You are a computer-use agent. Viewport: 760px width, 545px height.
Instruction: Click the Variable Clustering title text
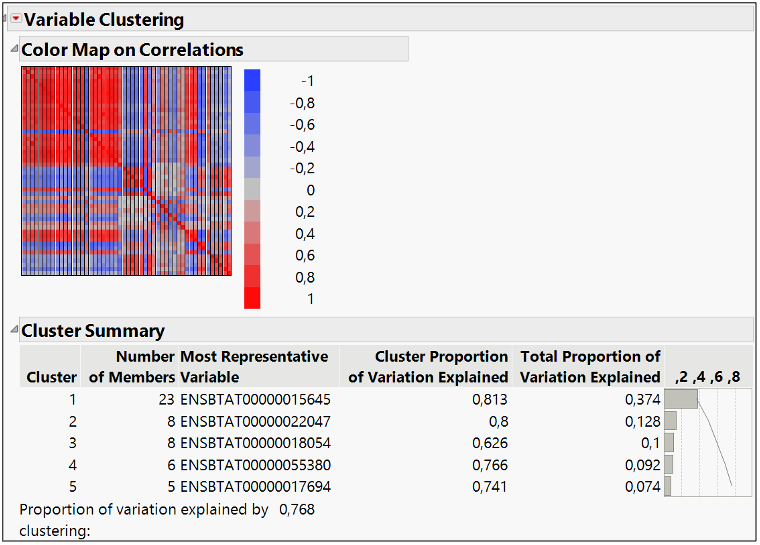[x=104, y=19]
